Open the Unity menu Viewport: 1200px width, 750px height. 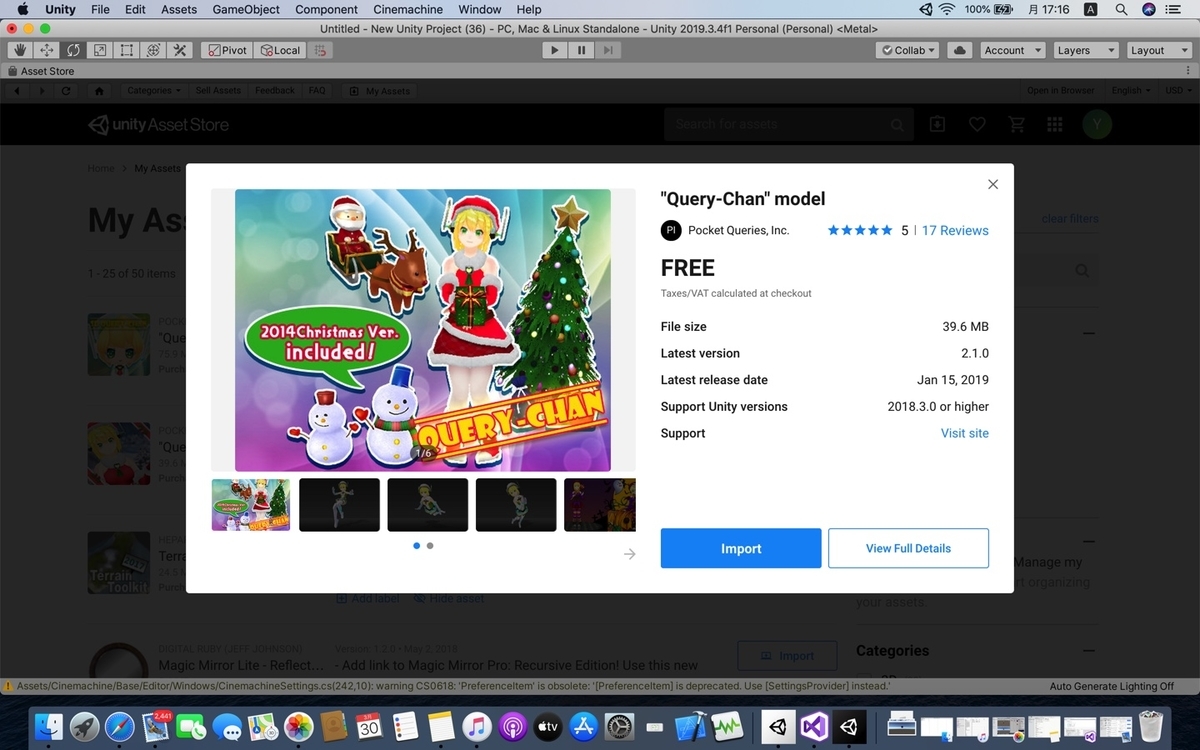(60, 9)
